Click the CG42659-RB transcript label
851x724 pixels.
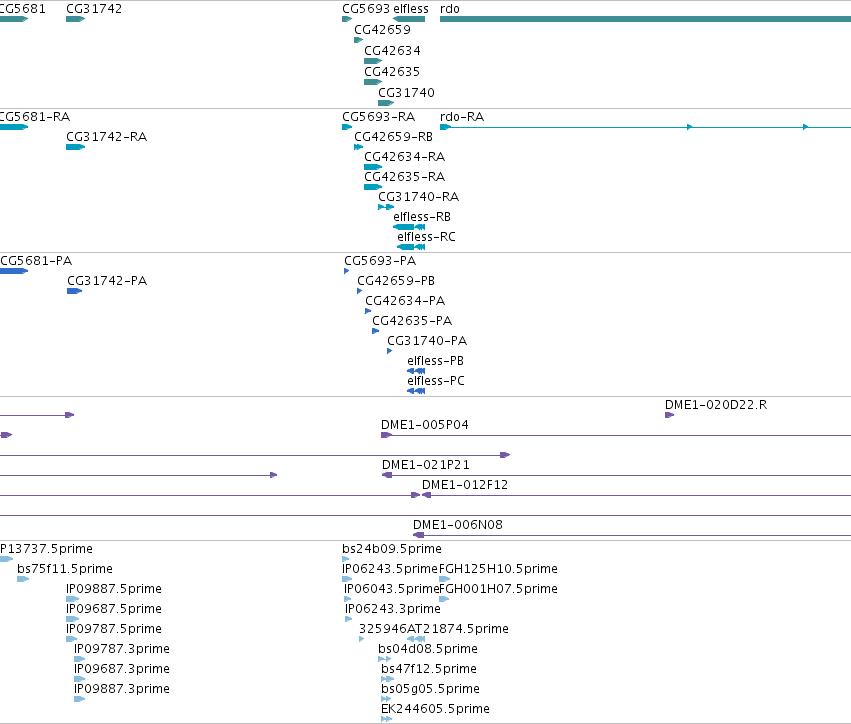[x=393, y=137]
